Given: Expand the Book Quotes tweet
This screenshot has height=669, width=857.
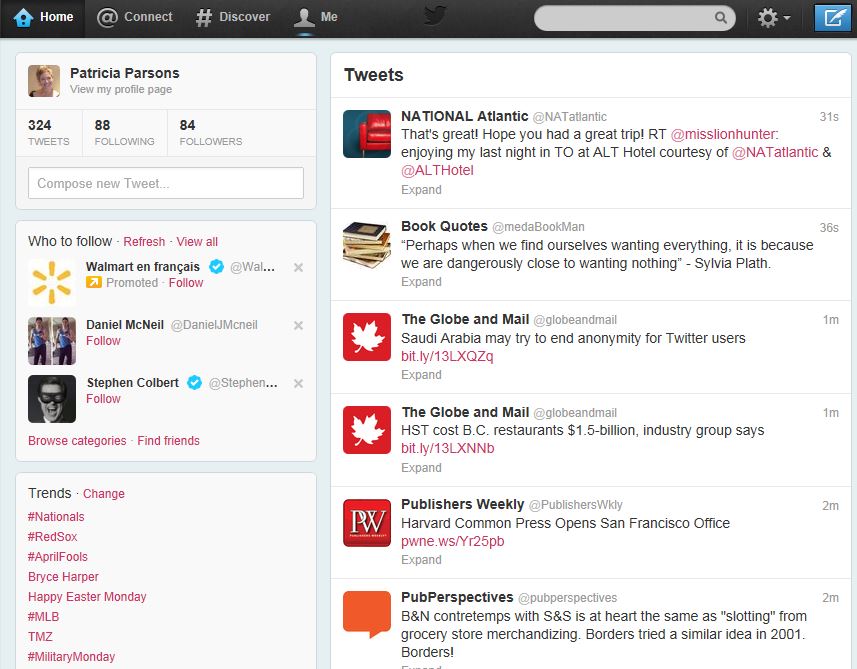Looking at the screenshot, I should click(x=421, y=282).
